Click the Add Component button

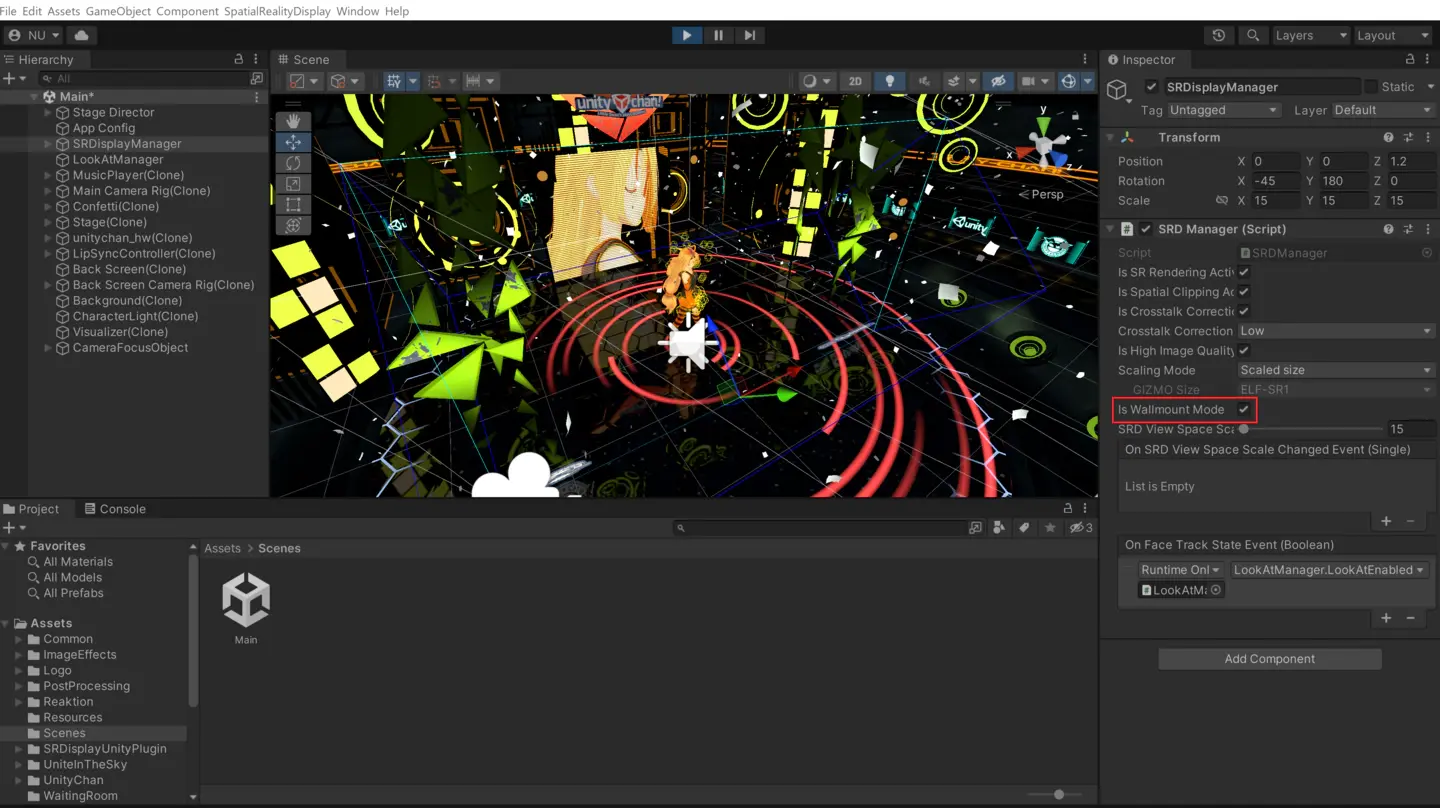point(1269,659)
